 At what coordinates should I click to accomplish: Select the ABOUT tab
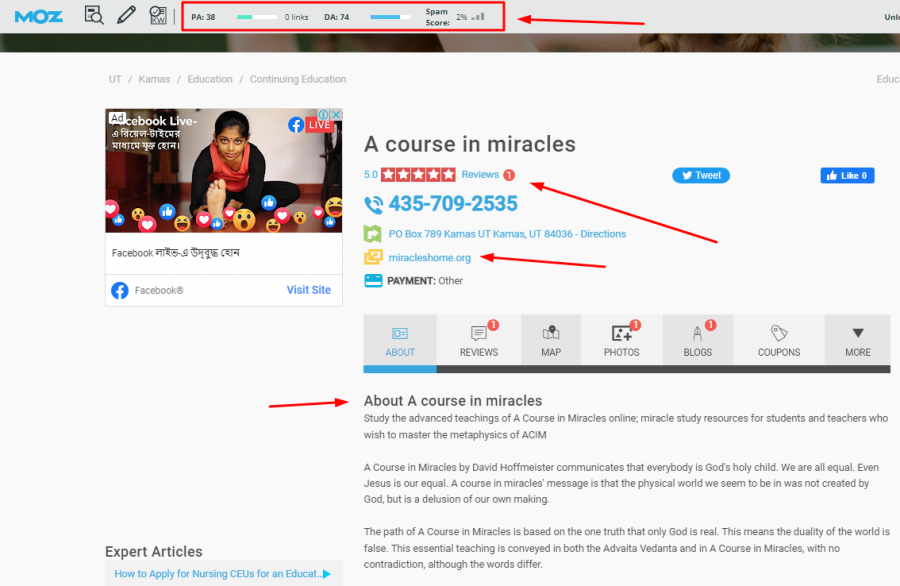coord(399,341)
